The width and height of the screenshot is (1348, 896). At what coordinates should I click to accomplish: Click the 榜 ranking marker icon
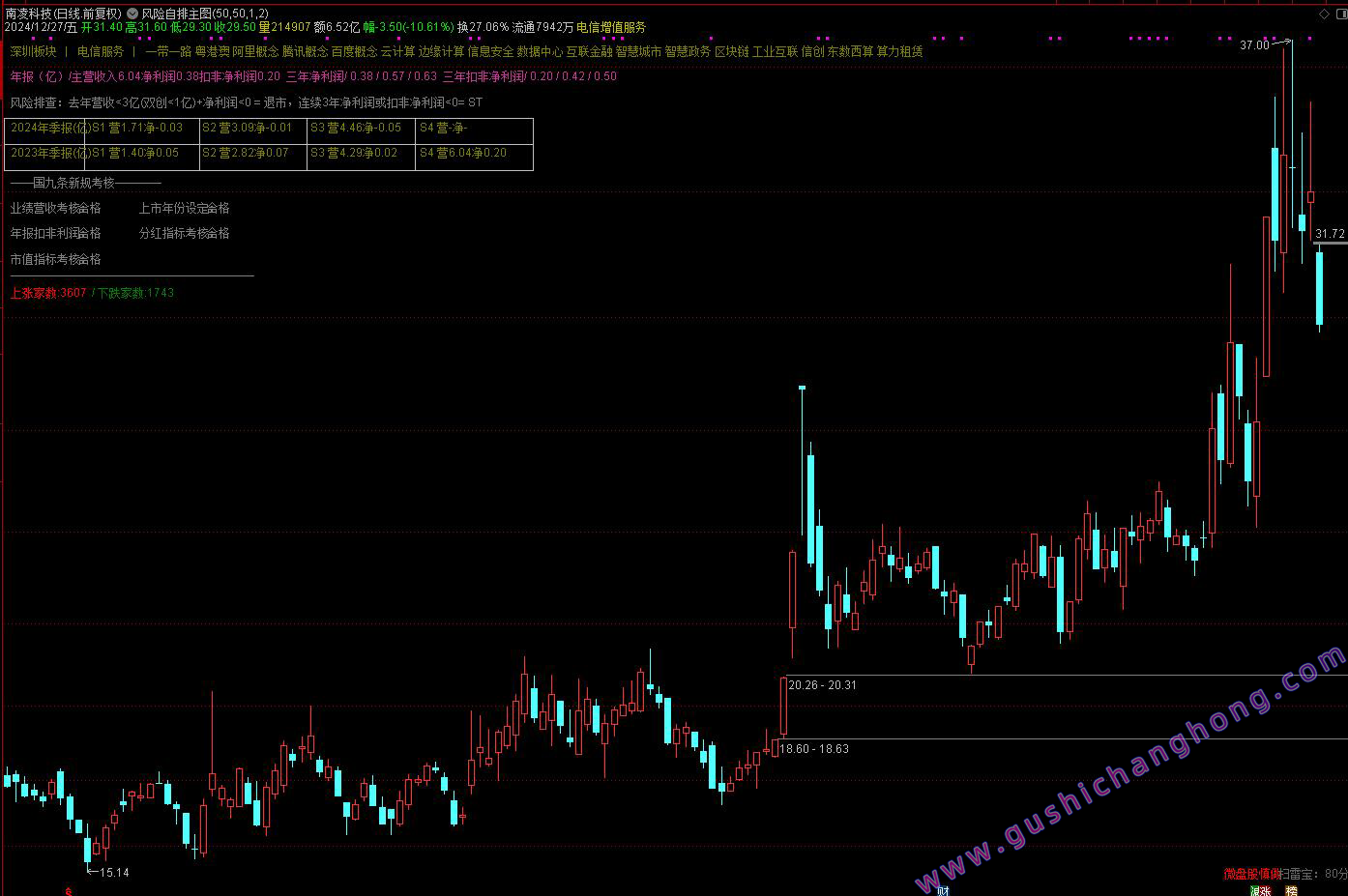[x=1291, y=891]
